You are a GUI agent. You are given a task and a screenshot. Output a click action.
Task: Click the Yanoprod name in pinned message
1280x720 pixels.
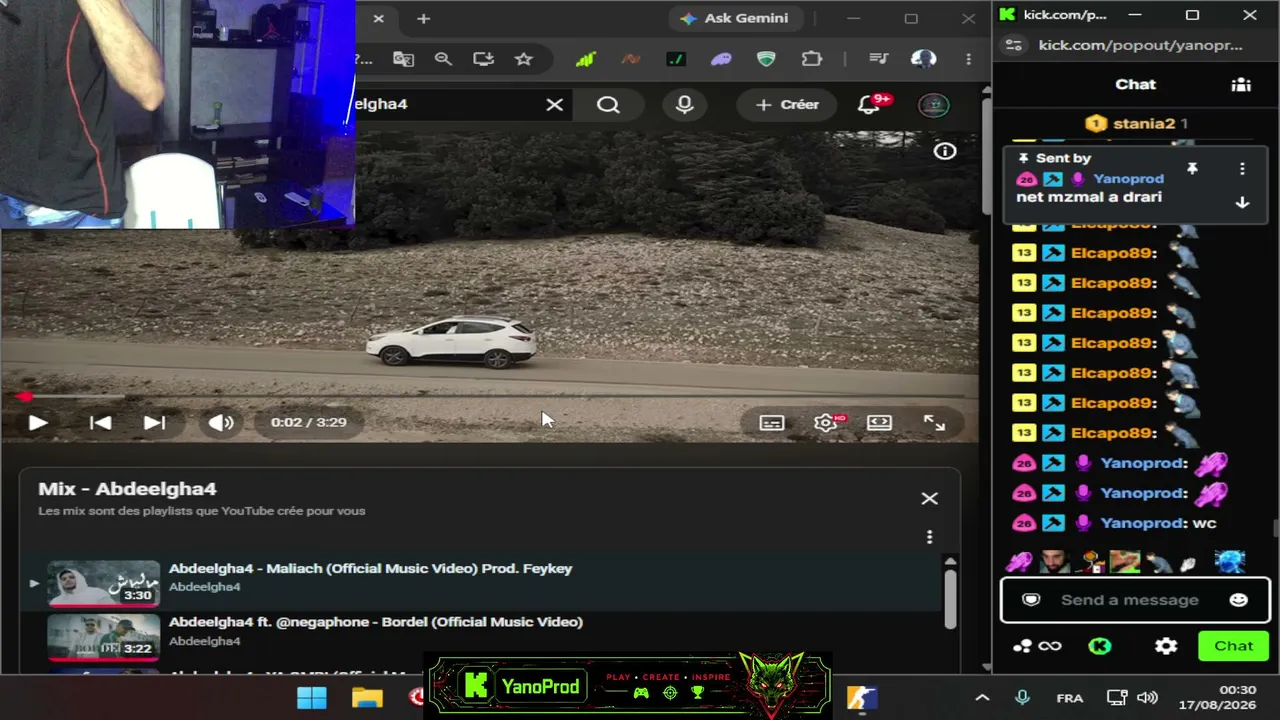(1128, 179)
